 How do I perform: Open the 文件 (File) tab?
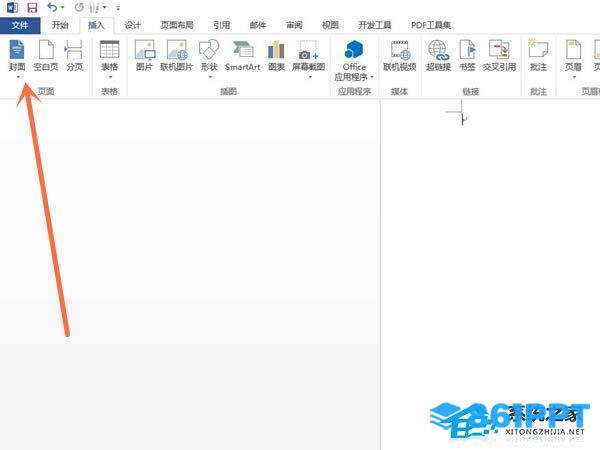20,25
